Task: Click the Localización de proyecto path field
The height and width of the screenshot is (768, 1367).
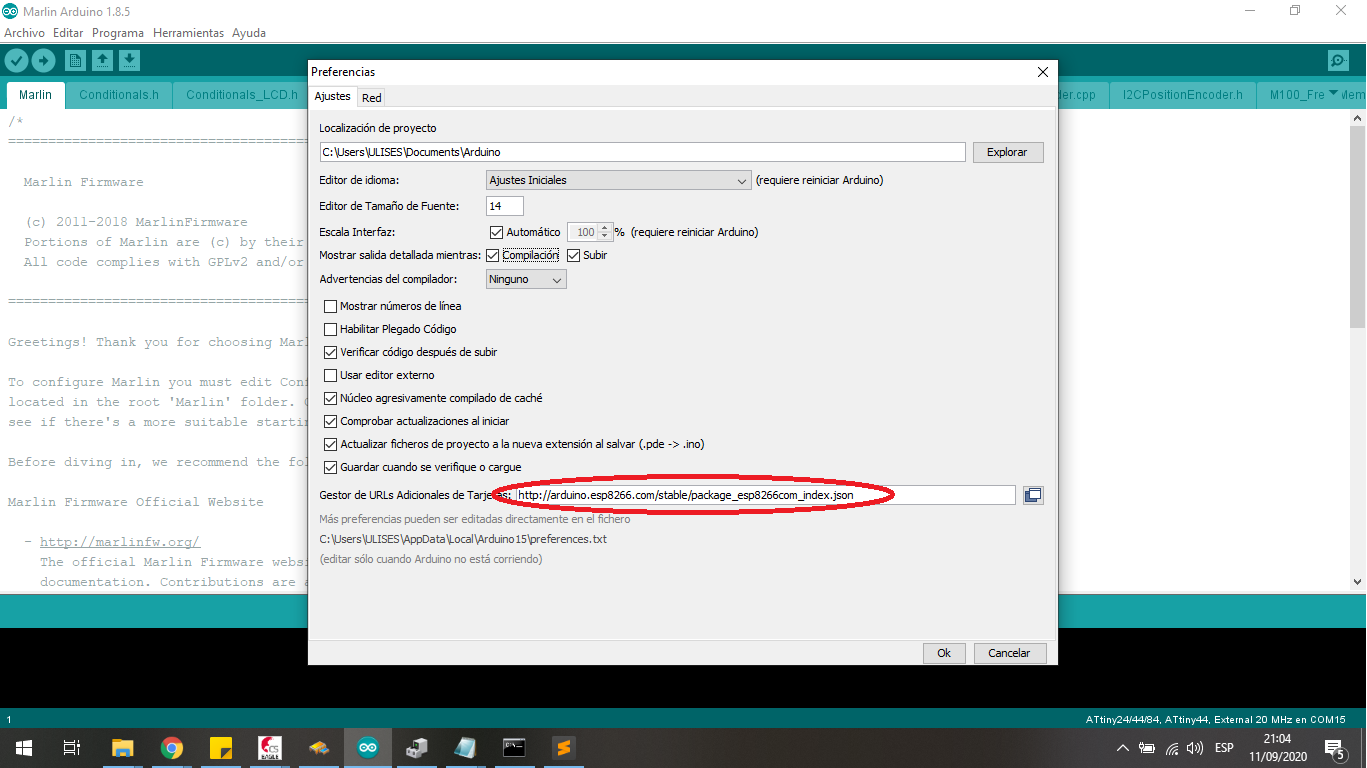Action: pos(643,152)
